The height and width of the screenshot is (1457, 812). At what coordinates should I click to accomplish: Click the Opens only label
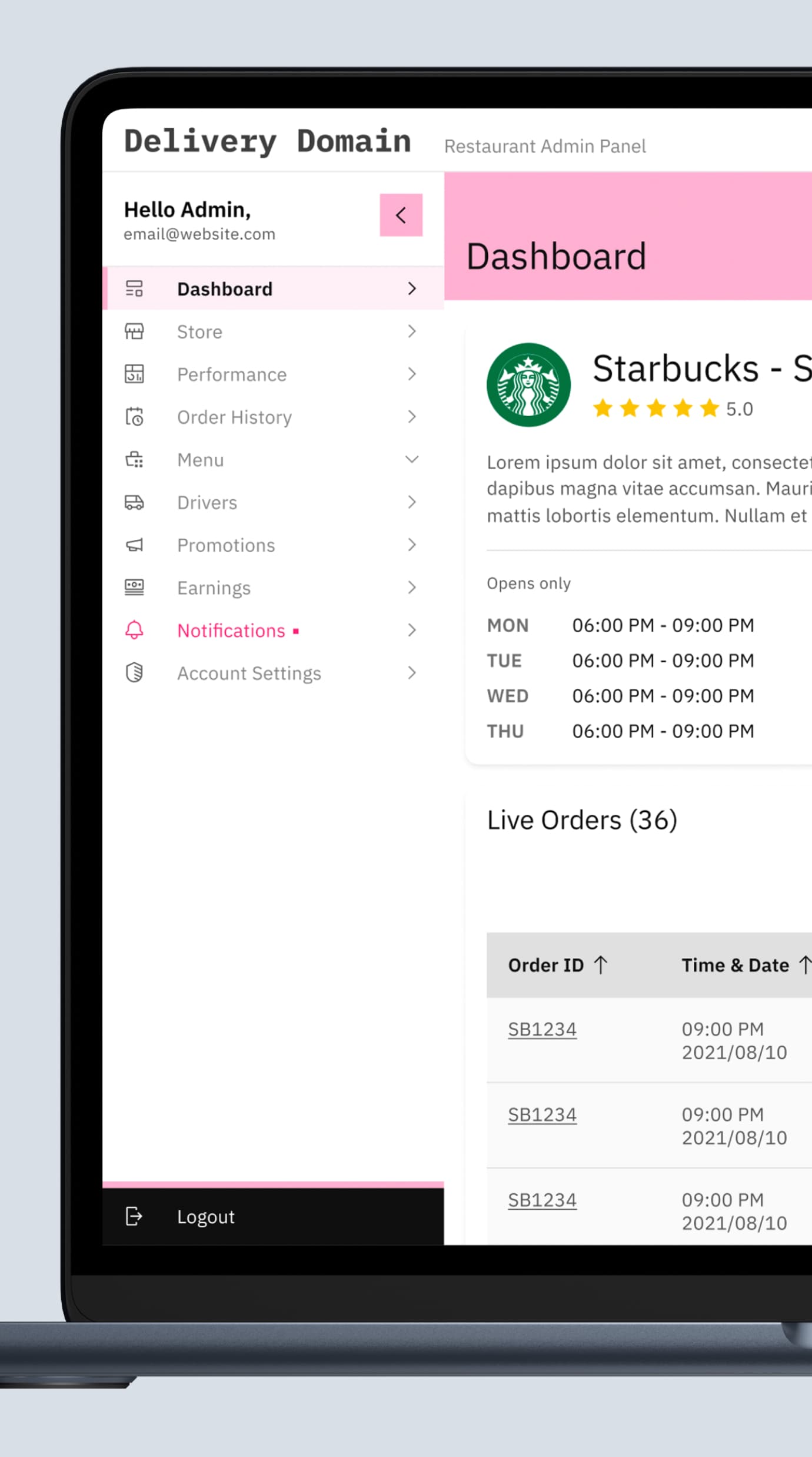click(x=528, y=583)
